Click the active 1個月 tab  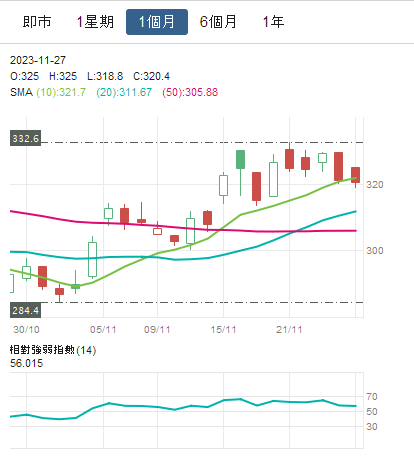157,22
